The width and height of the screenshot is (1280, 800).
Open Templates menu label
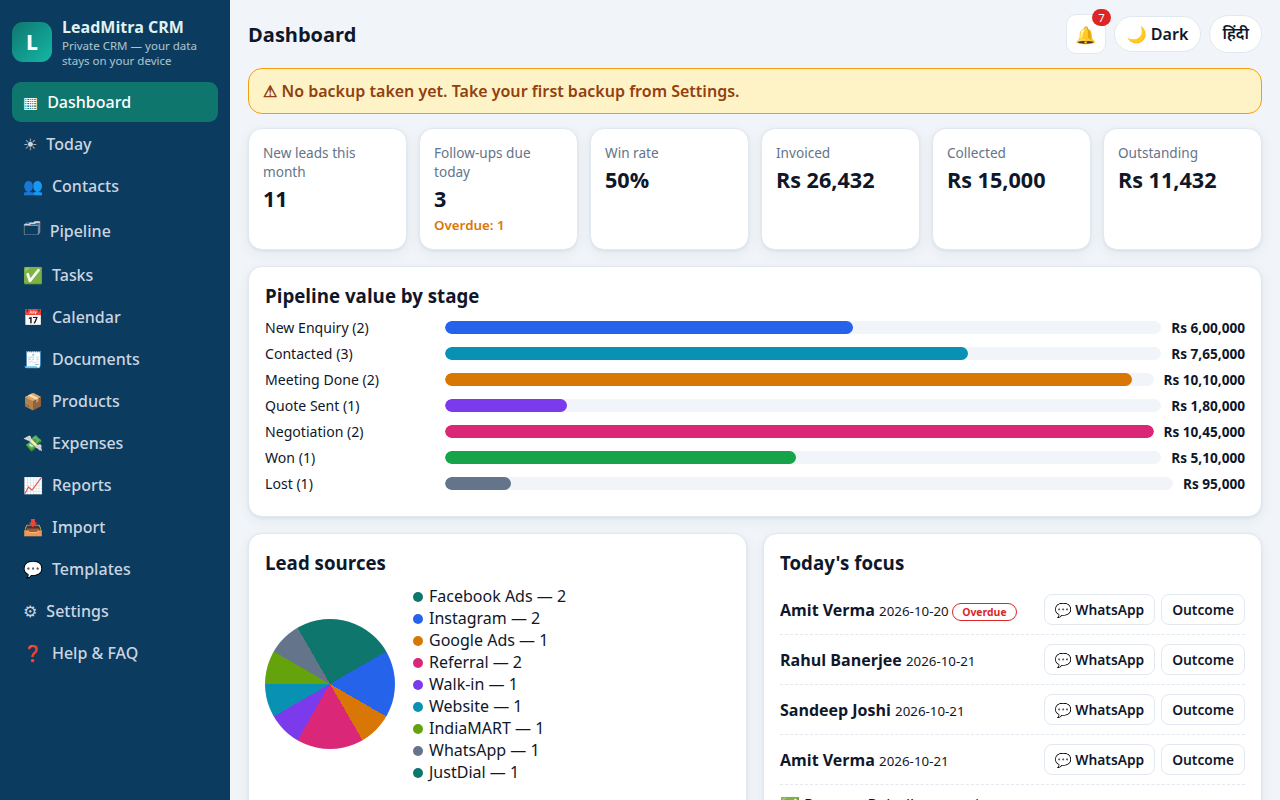pos(91,569)
